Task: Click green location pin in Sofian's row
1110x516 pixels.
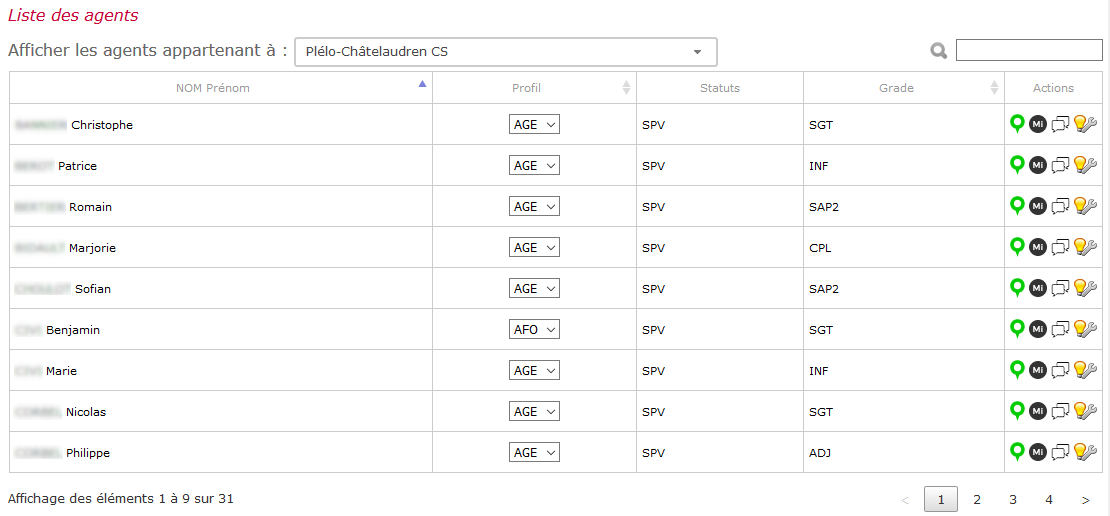Action: pos(1017,287)
